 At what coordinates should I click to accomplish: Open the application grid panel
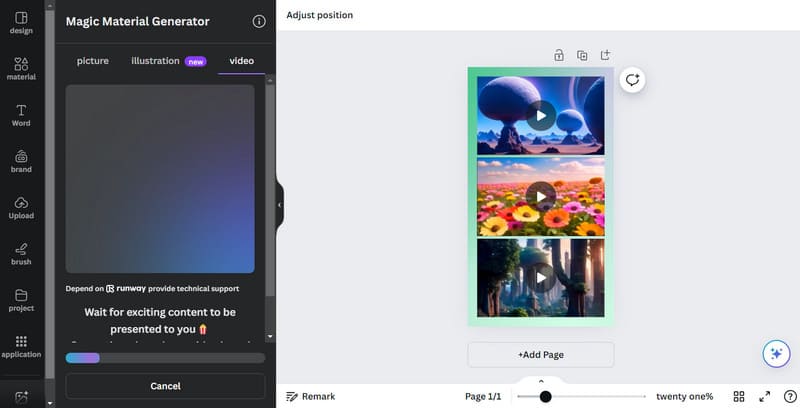(21, 346)
